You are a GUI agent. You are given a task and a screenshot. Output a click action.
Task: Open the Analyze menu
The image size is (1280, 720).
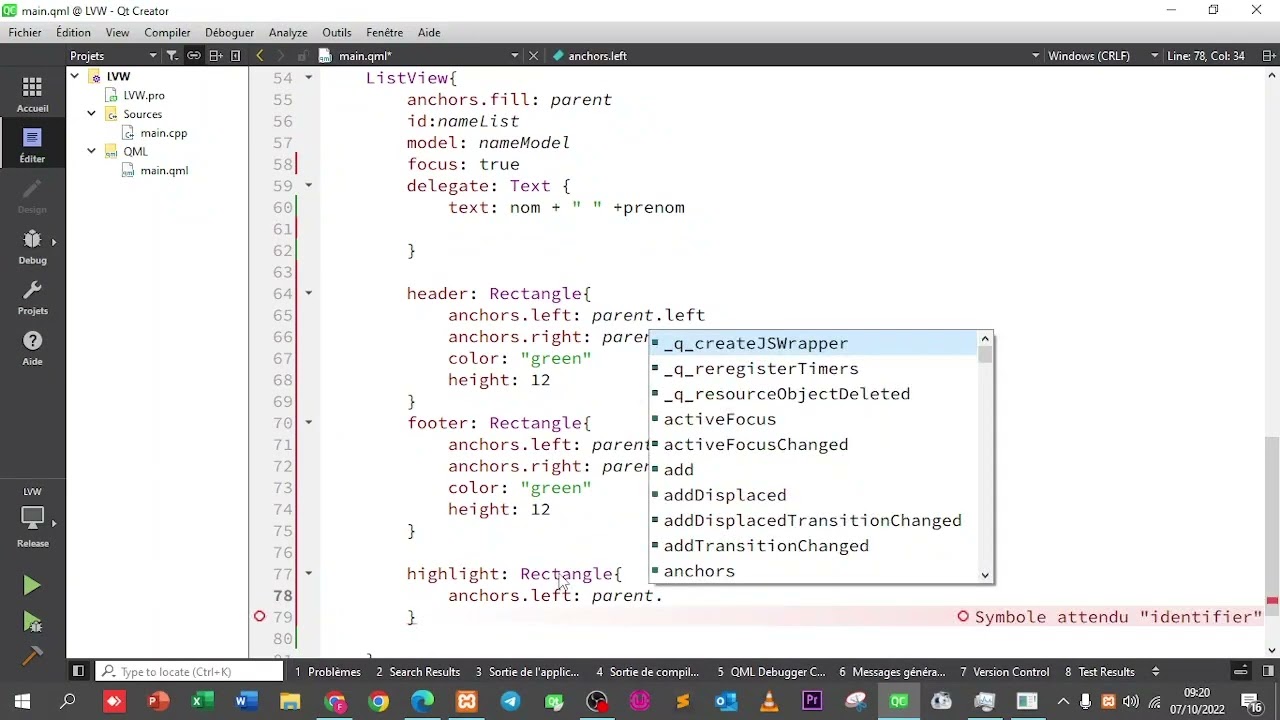tap(288, 32)
